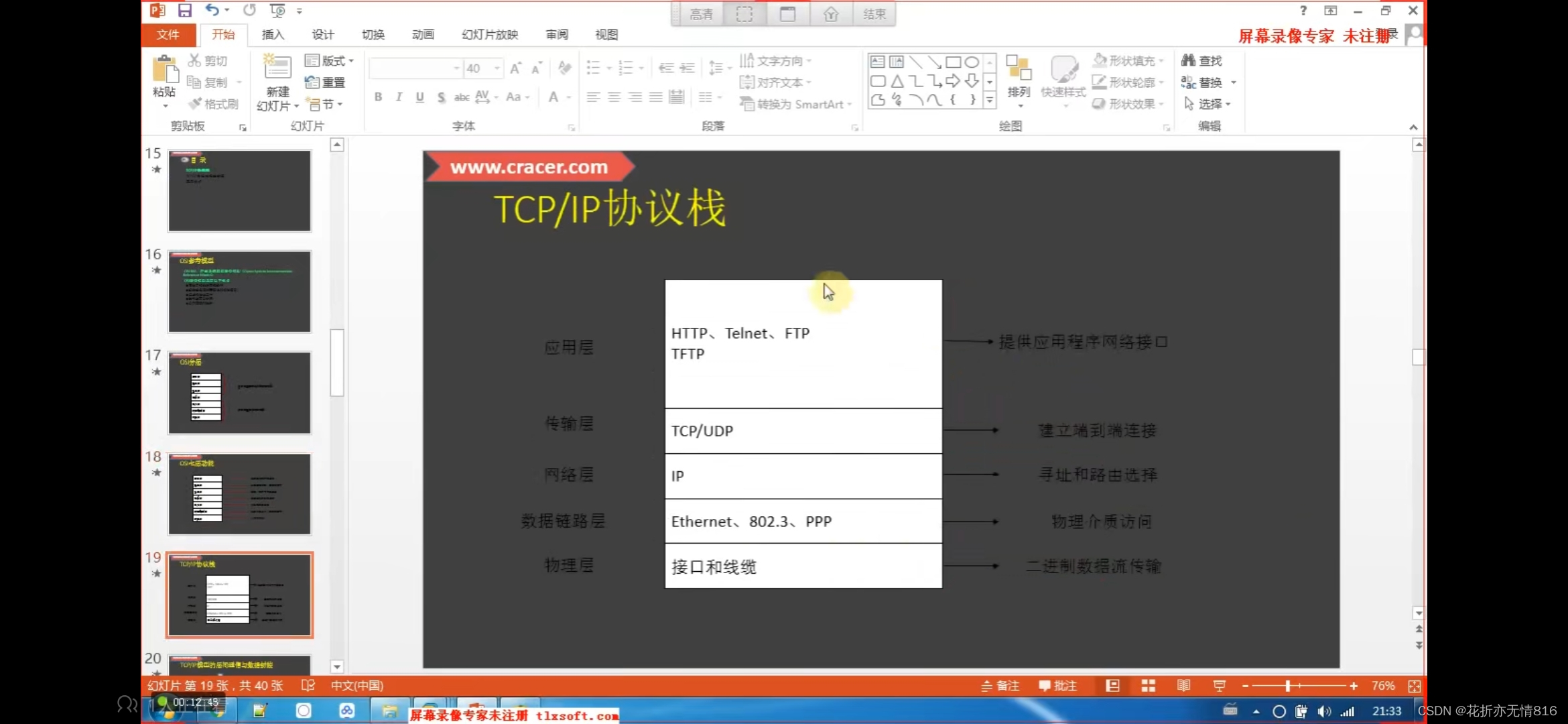This screenshot has width=1568, height=724.
Task: Click the Save icon in quick access toolbar
Action: coord(184,11)
